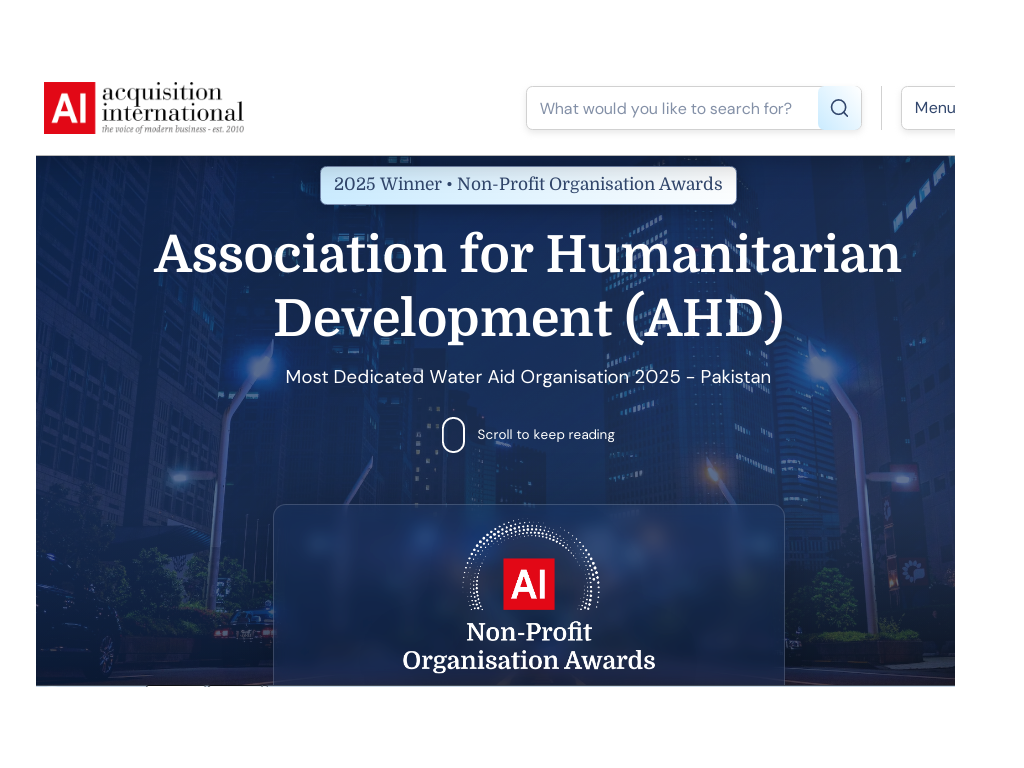Screen dimensions: 1024x768
Task: Click the red AI logo in header
Action: coord(69,108)
